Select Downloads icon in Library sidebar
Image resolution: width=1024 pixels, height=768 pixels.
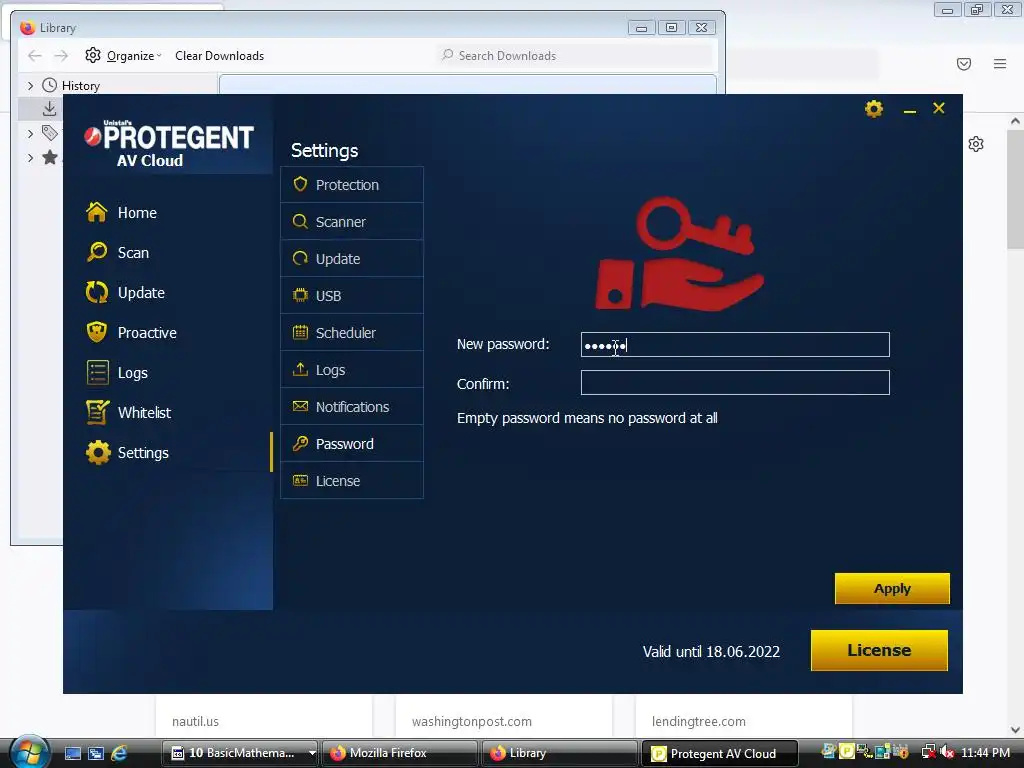point(49,108)
